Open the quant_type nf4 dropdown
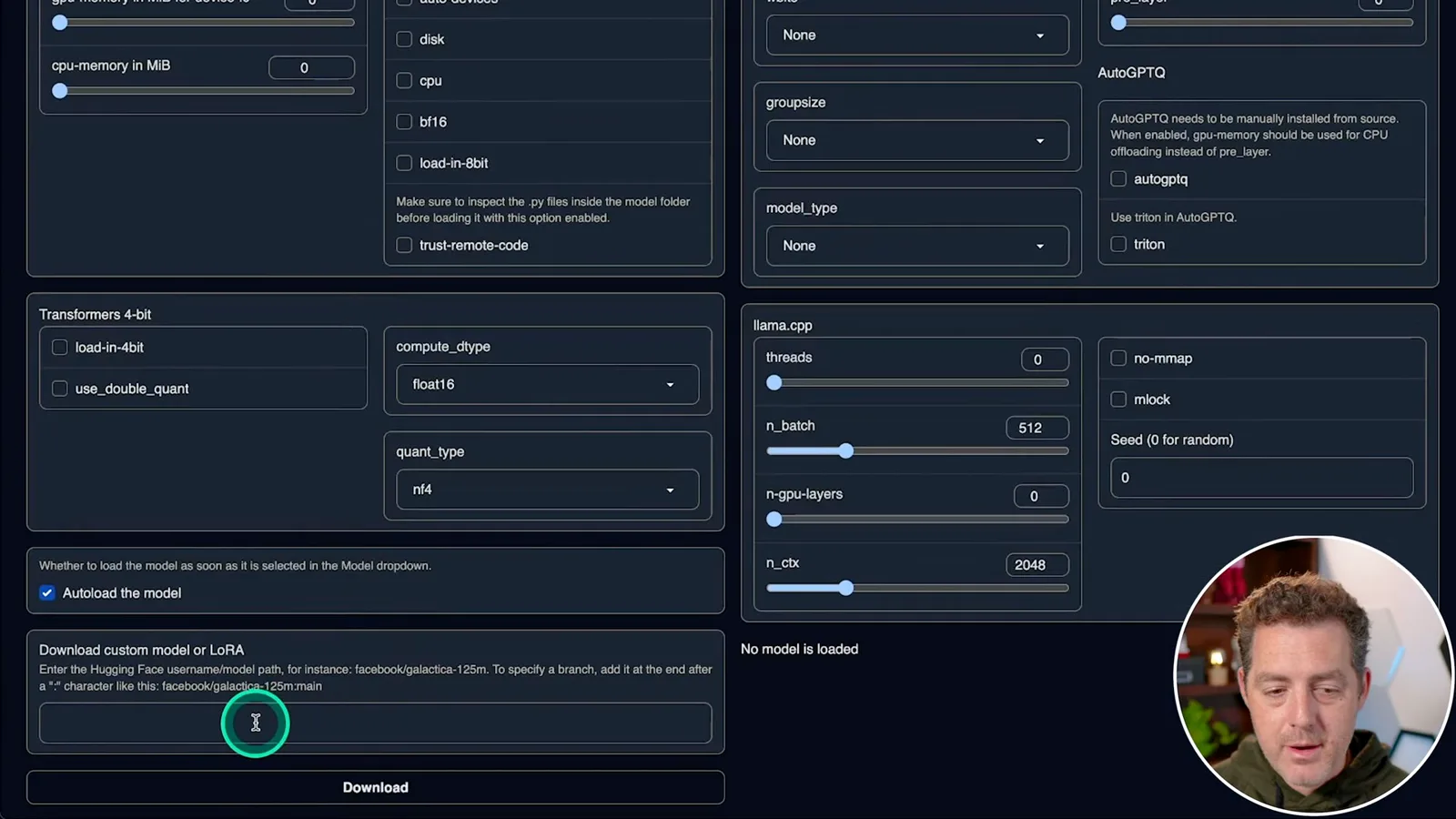Screen dimensions: 1456x819 tap(548, 490)
